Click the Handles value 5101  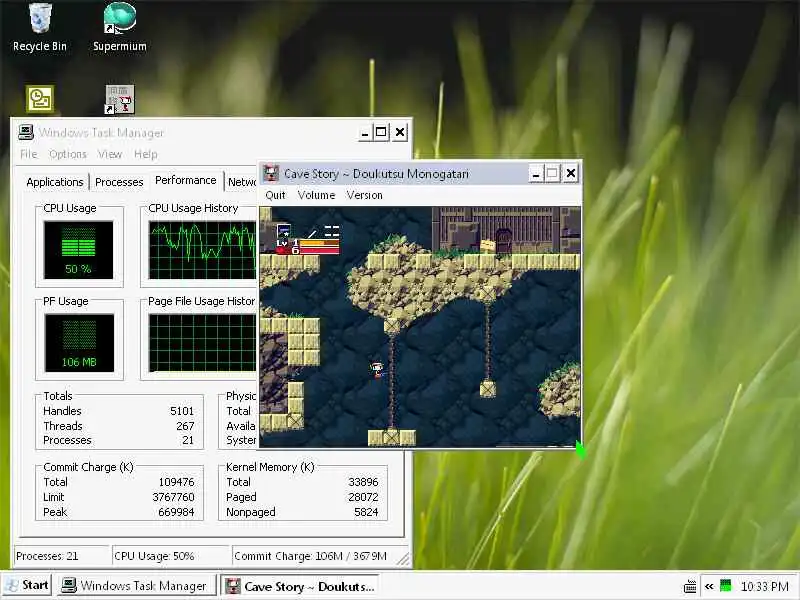[182, 411]
